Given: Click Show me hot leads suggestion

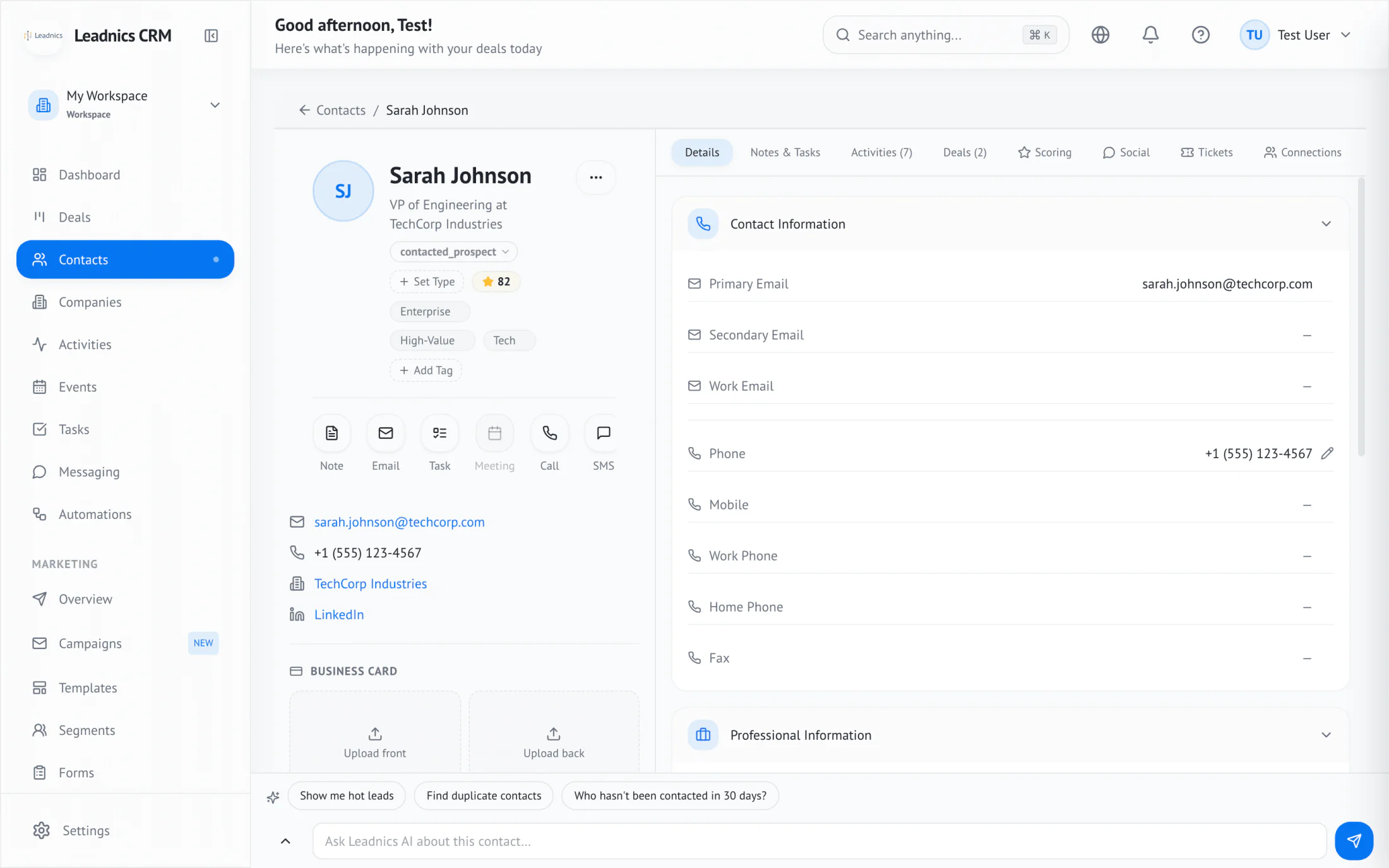Looking at the screenshot, I should tap(347, 795).
